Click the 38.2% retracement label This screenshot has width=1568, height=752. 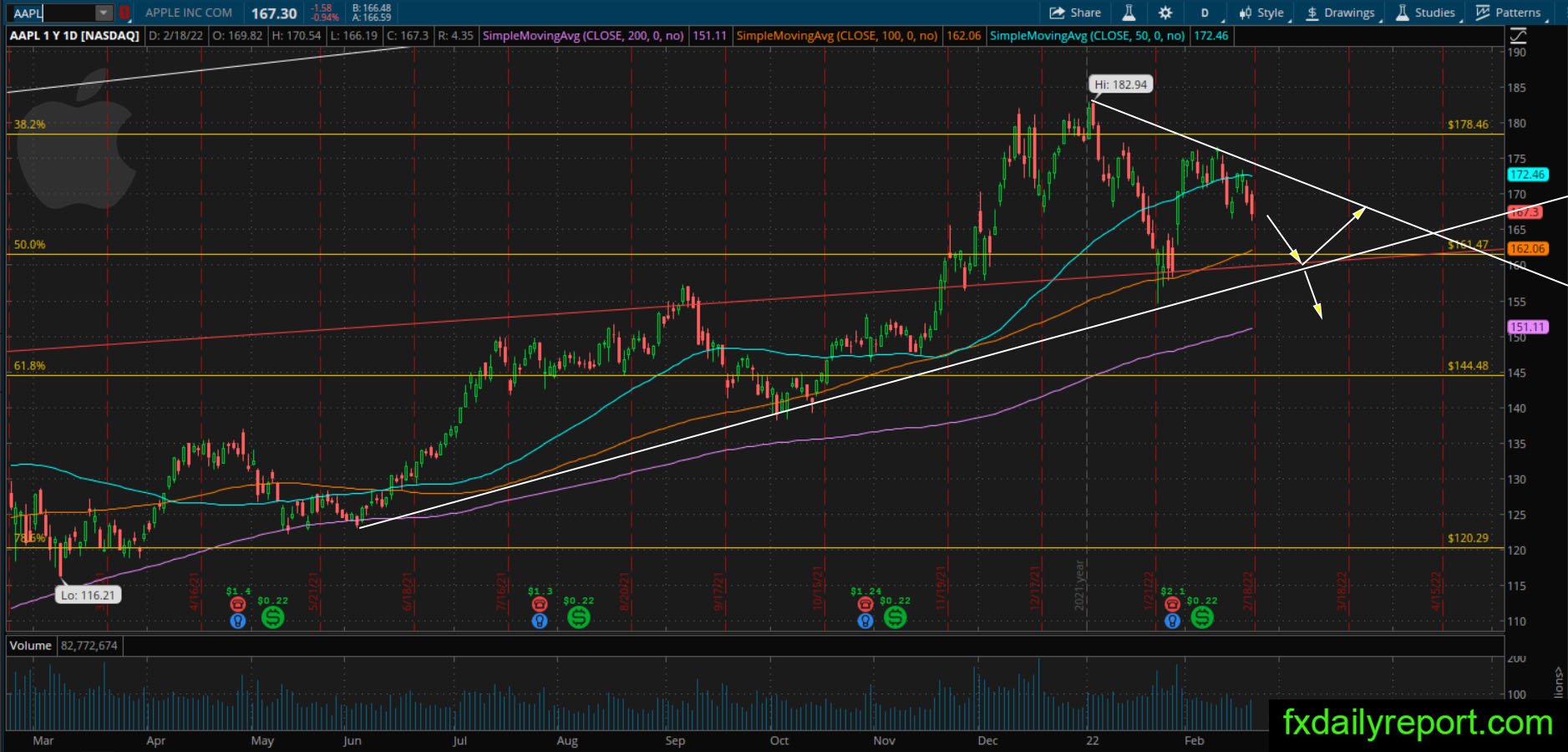point(30,124)
